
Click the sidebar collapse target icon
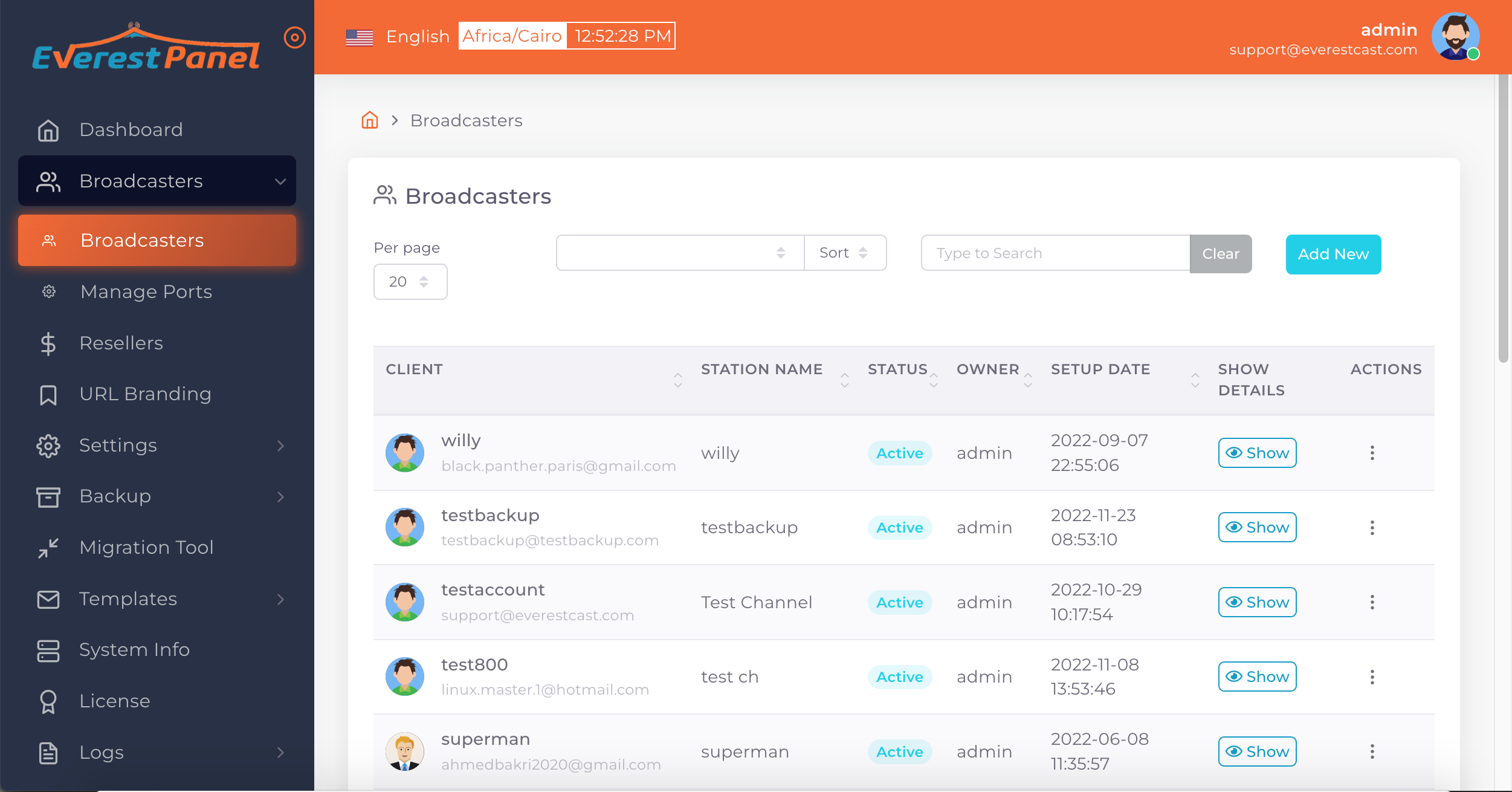pos(294,37)
